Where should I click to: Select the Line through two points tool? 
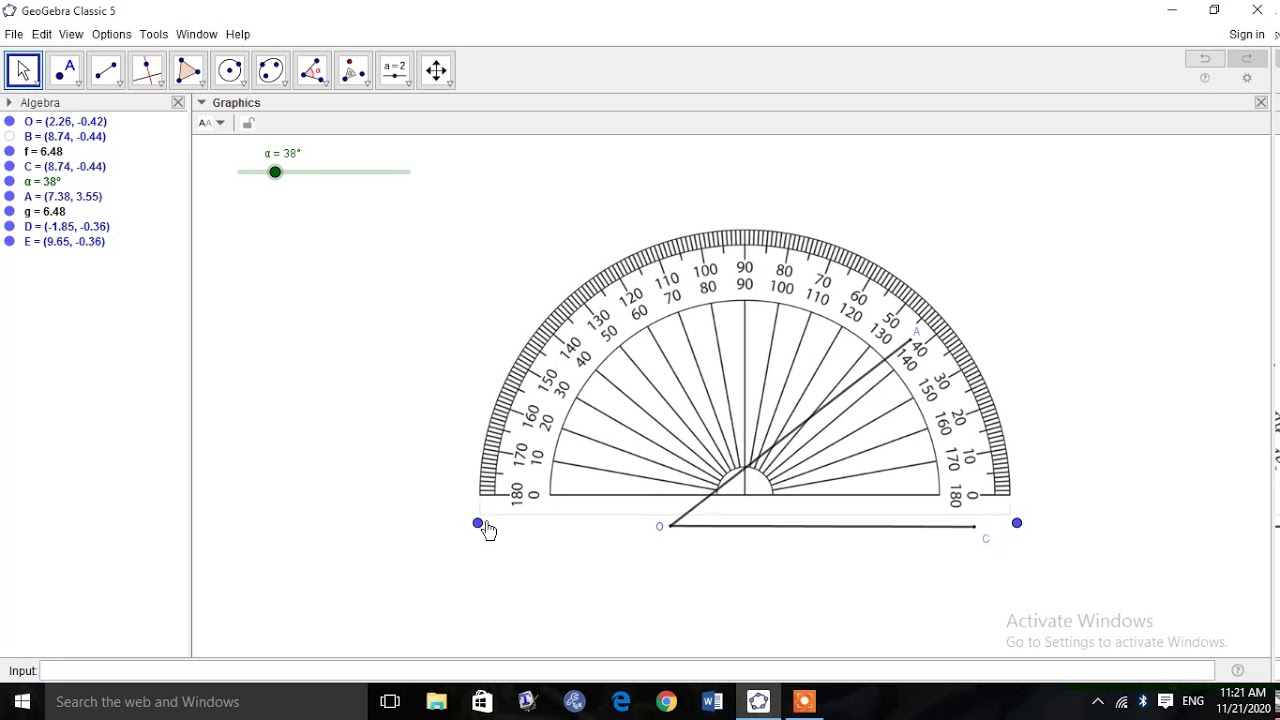[x=106, y=70]
